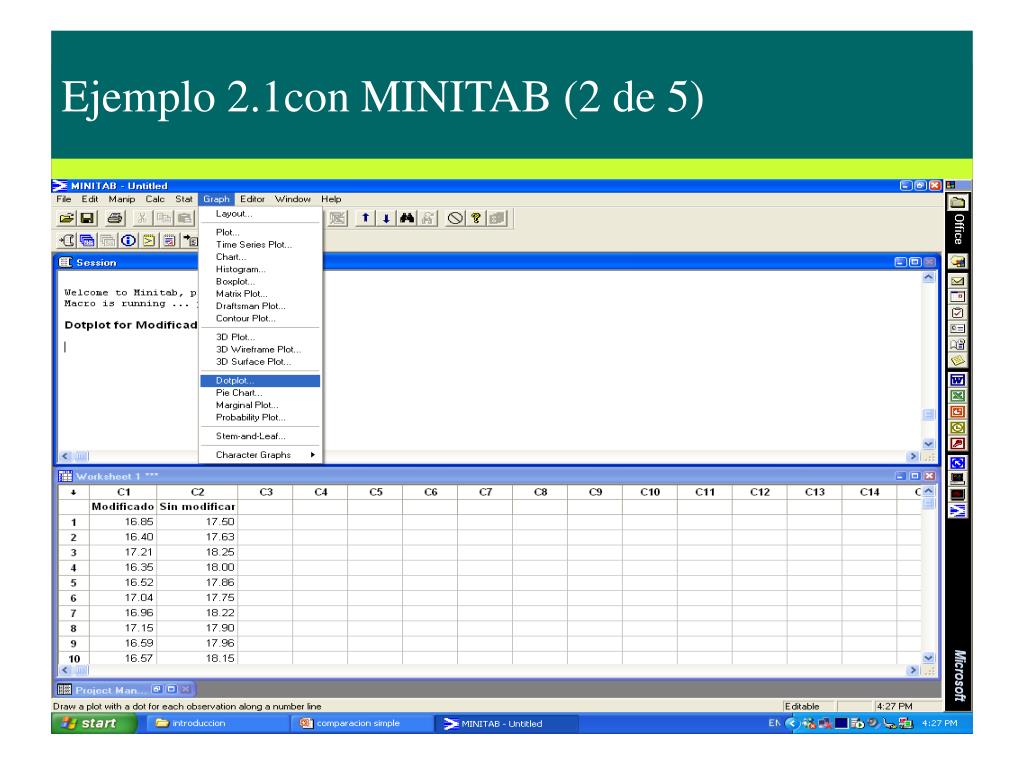
Task: Open the Window menu
Action: pyautogui.click(x=293, y=199)
